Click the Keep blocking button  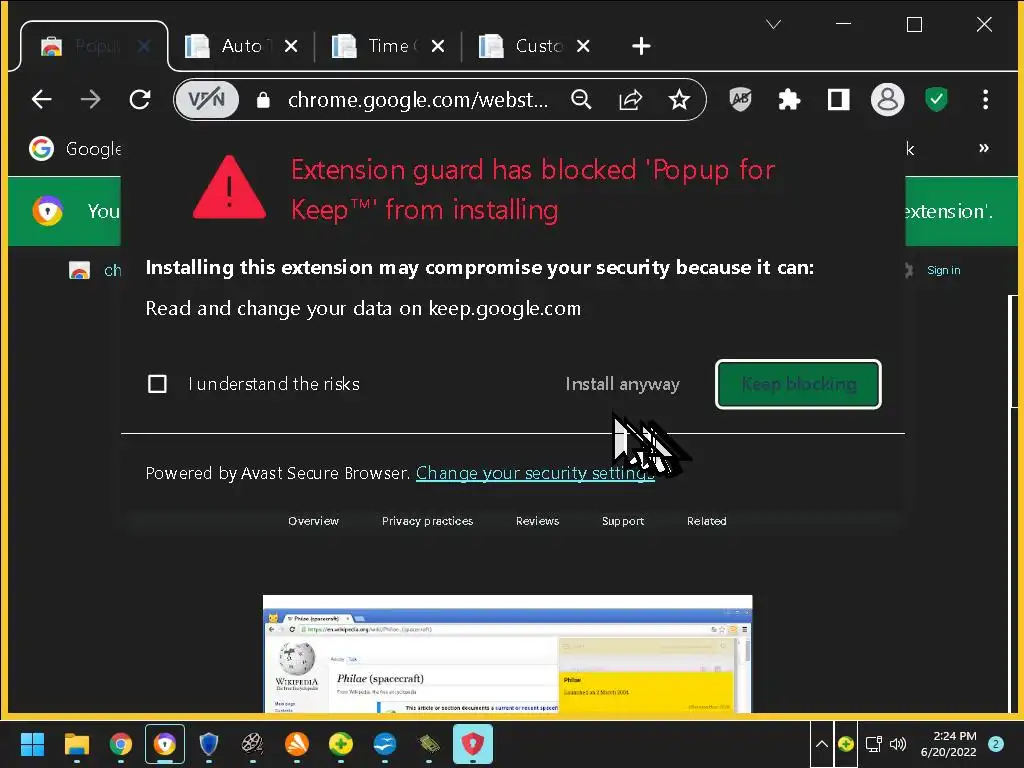click(798, 384)
